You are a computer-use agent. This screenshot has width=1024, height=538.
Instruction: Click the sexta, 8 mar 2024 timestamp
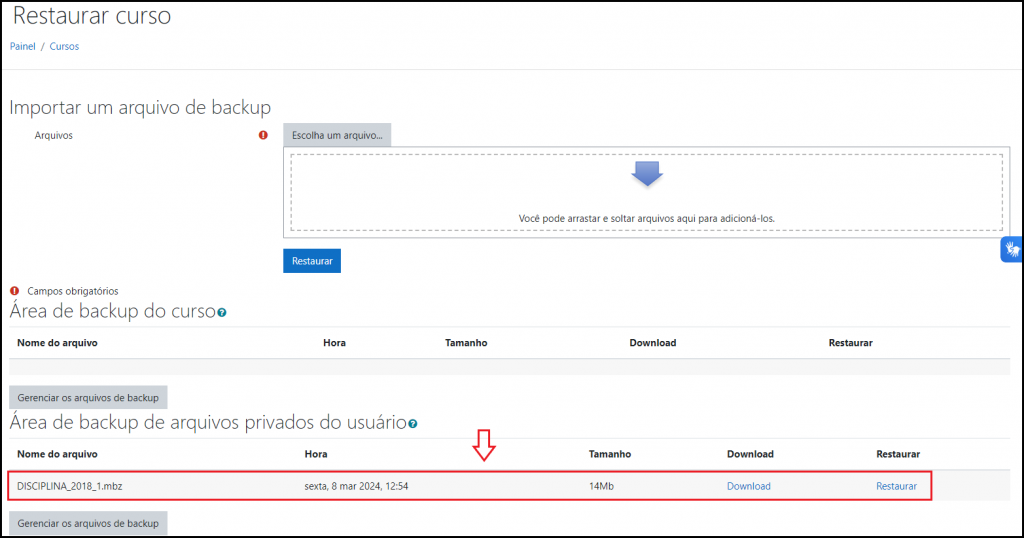pos(356,486)
